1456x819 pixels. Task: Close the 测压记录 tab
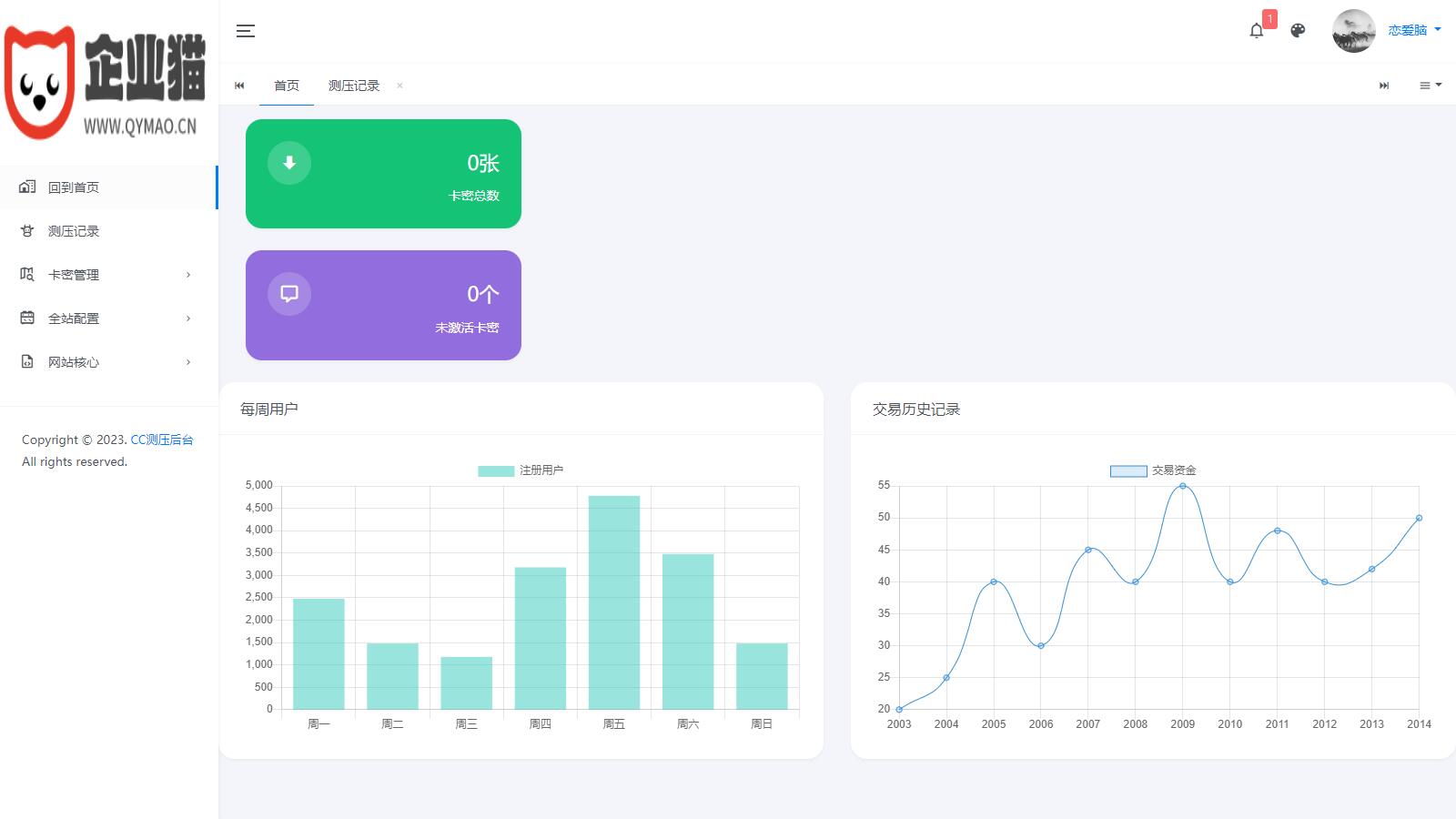(399, 86)
